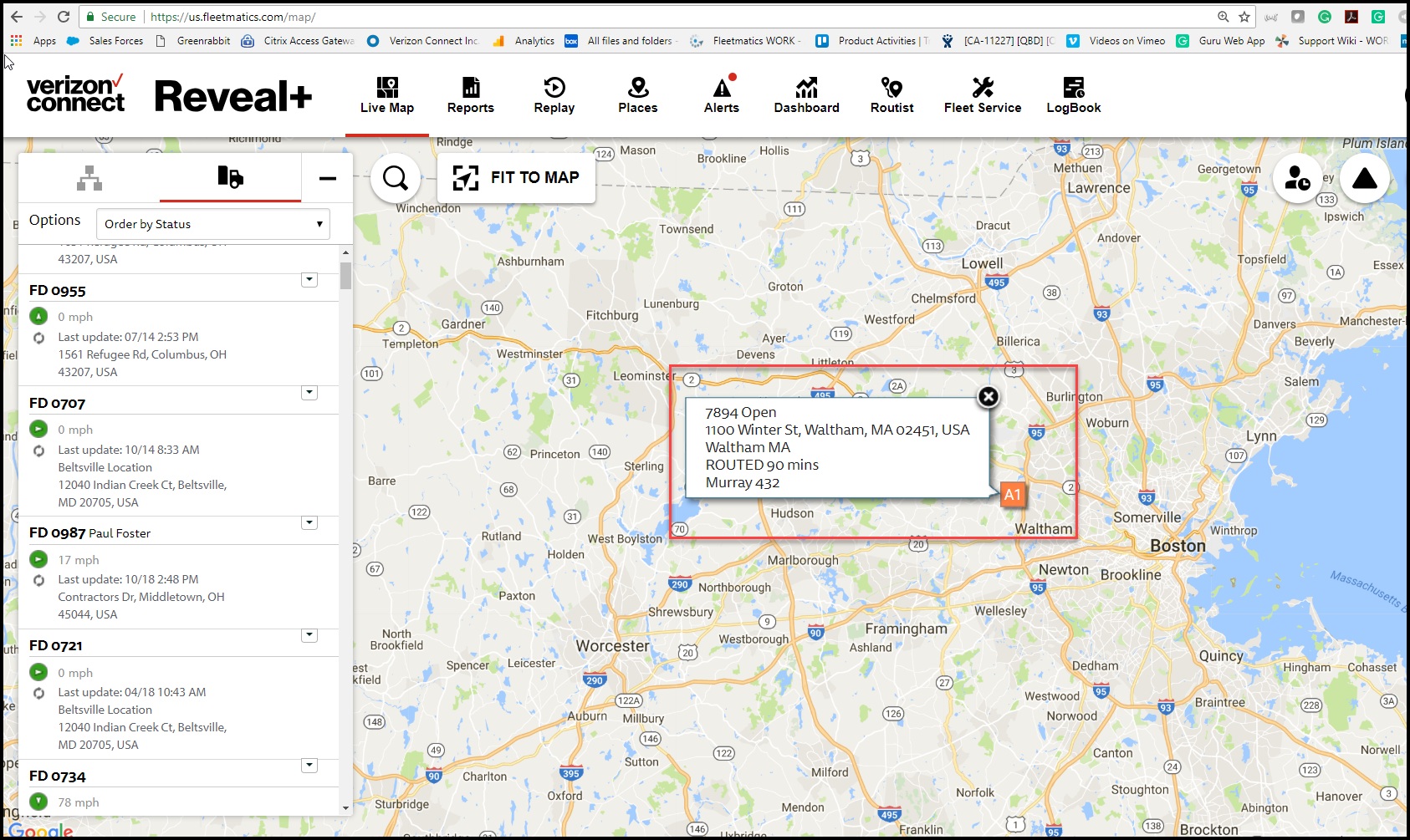1410x840 pixels.
Task: Click FD 0987 green moving status icon
Action: (x=38, y=559)
